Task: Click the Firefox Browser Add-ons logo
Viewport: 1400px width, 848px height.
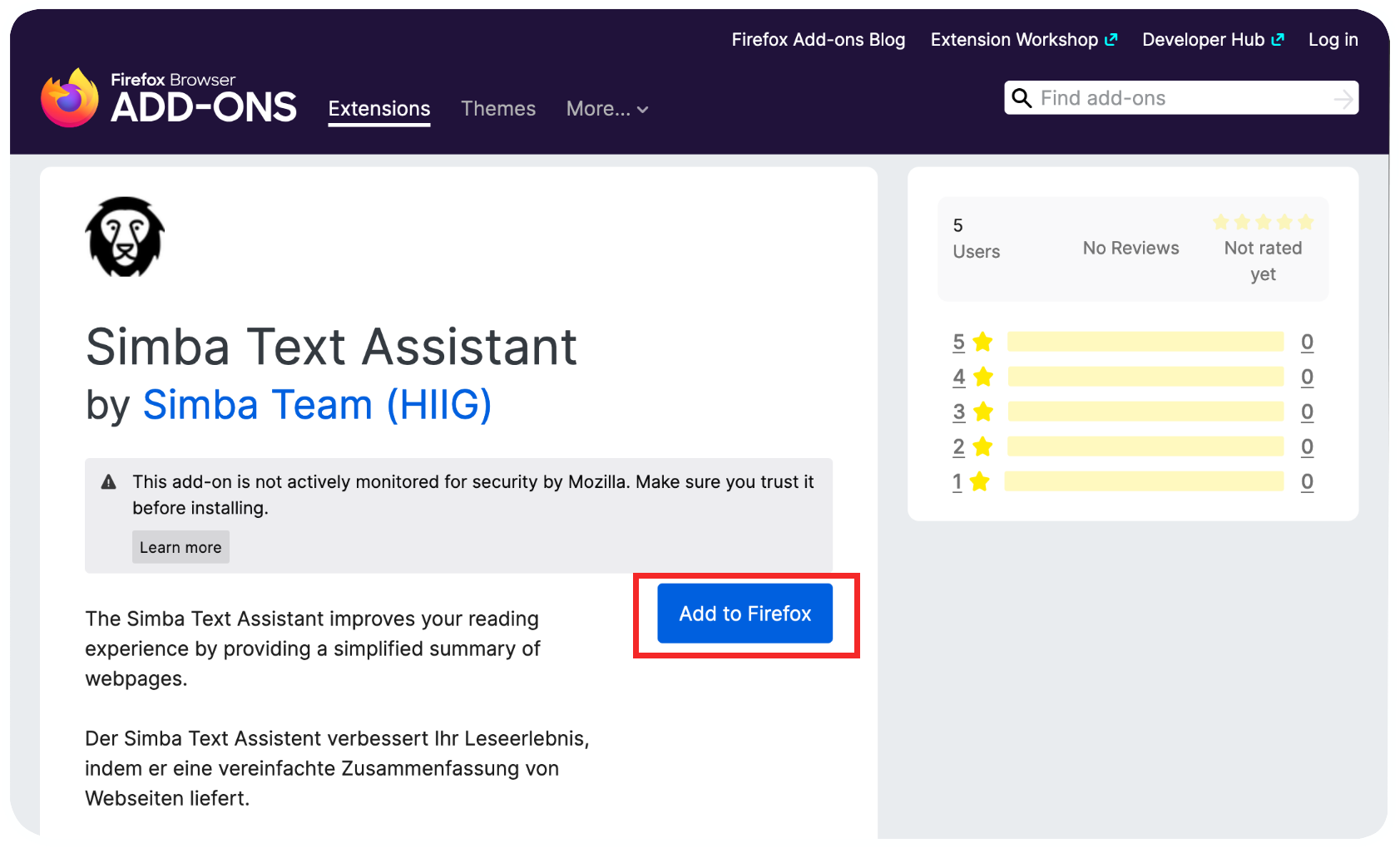Action: [169, 98]
